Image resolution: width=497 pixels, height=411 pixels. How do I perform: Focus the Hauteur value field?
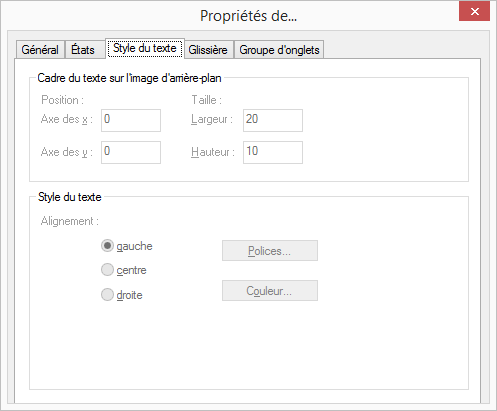[x=273, y=152]
